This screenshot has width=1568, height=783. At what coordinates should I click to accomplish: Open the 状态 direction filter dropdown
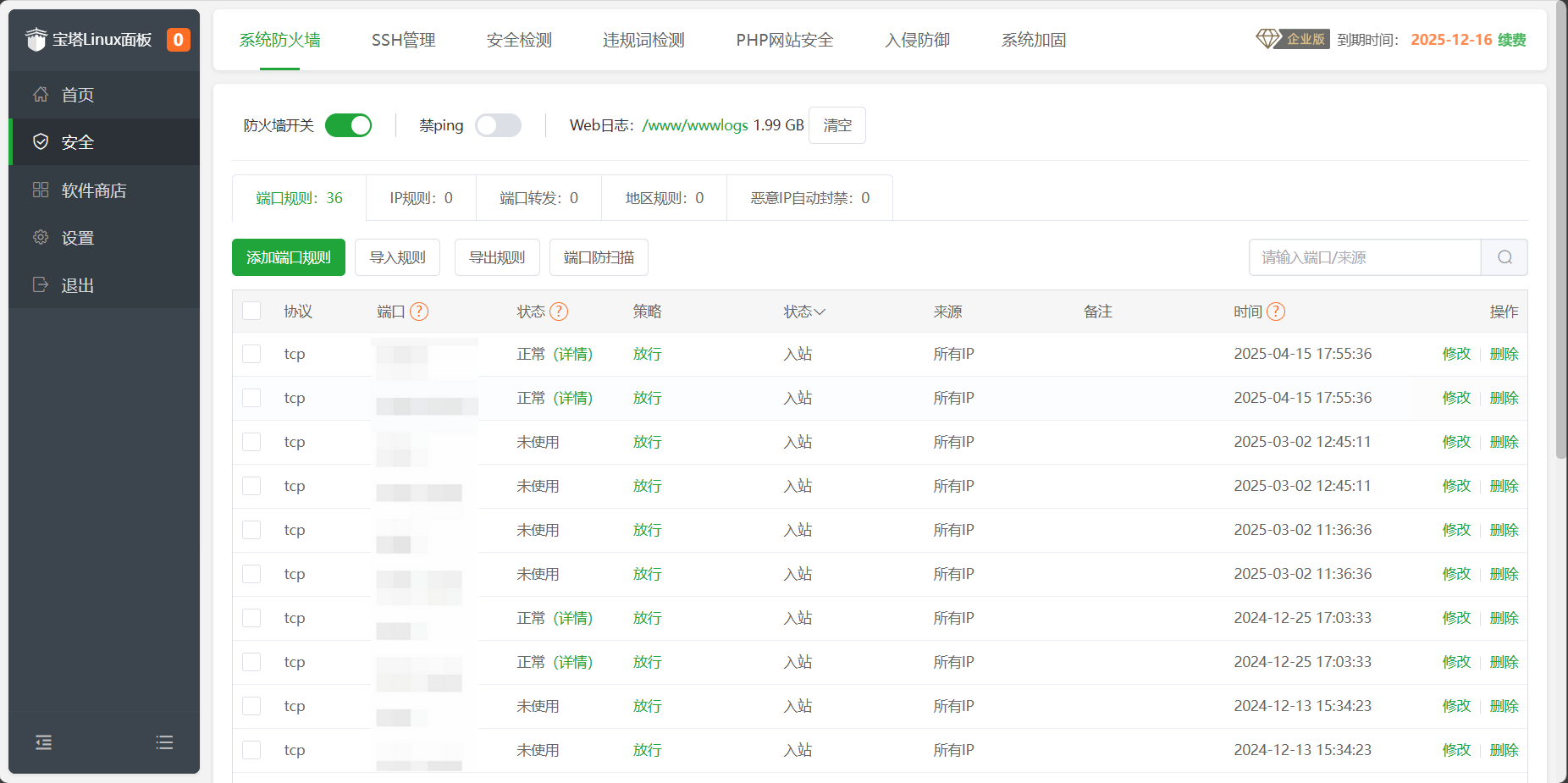tap(804, 312)
